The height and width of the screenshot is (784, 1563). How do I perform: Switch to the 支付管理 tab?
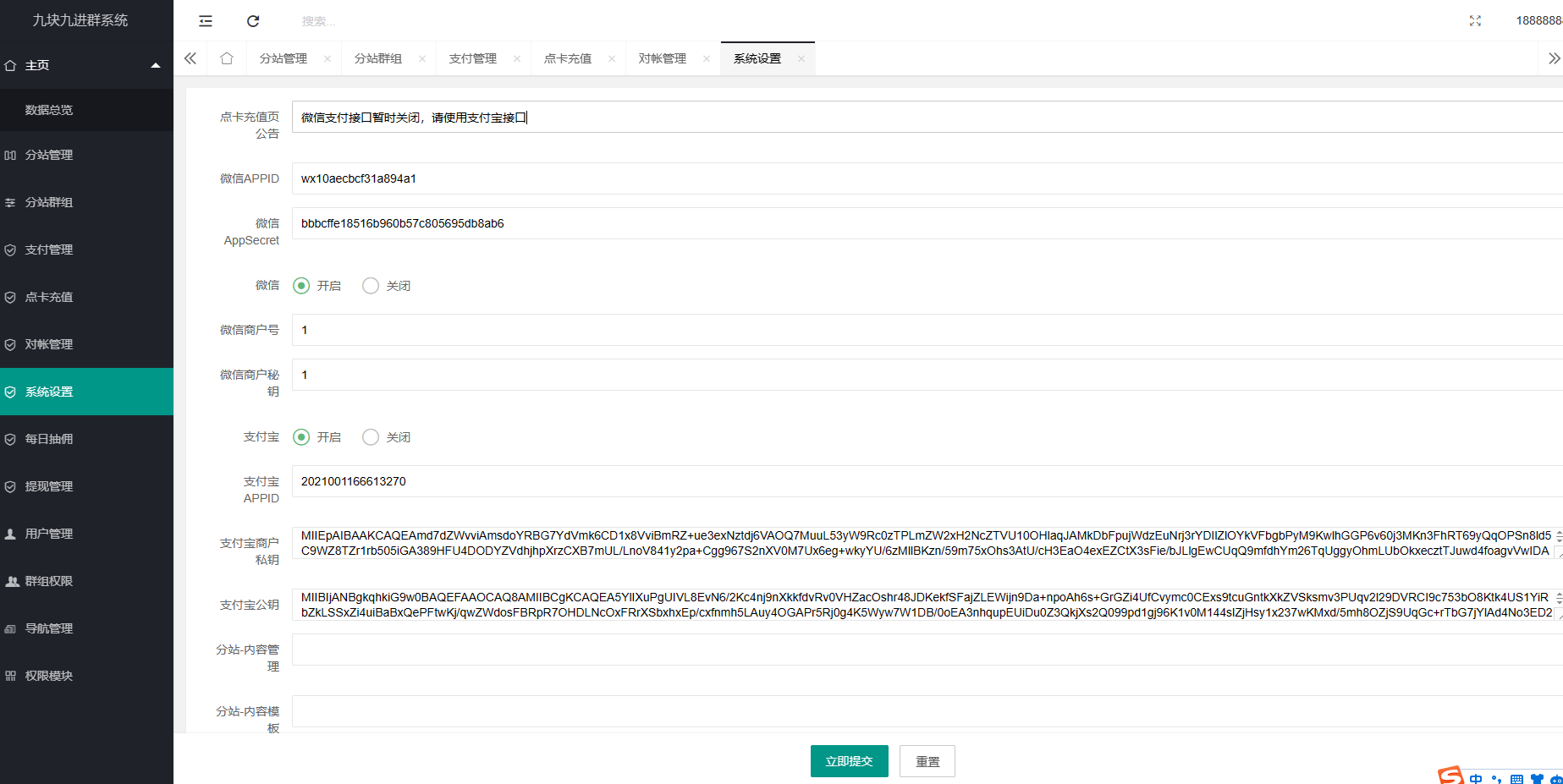point(473,59)
